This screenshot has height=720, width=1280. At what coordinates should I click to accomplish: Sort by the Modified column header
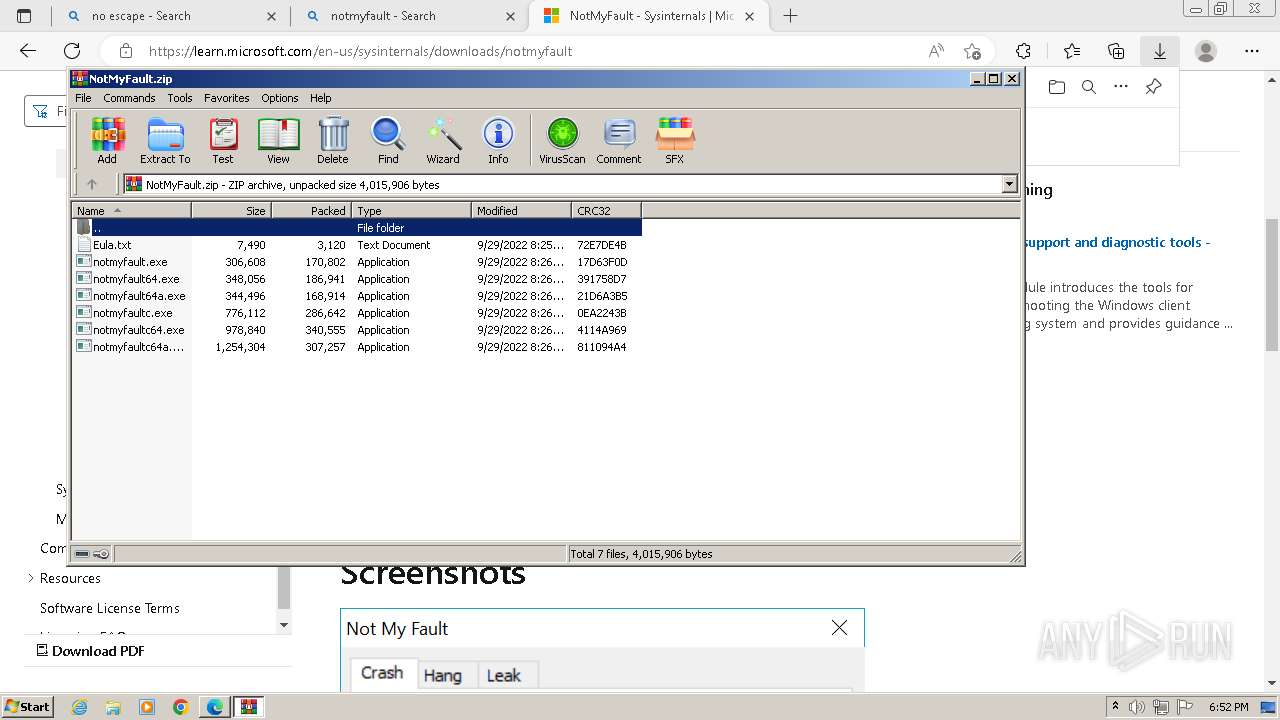tap(521, 210)
